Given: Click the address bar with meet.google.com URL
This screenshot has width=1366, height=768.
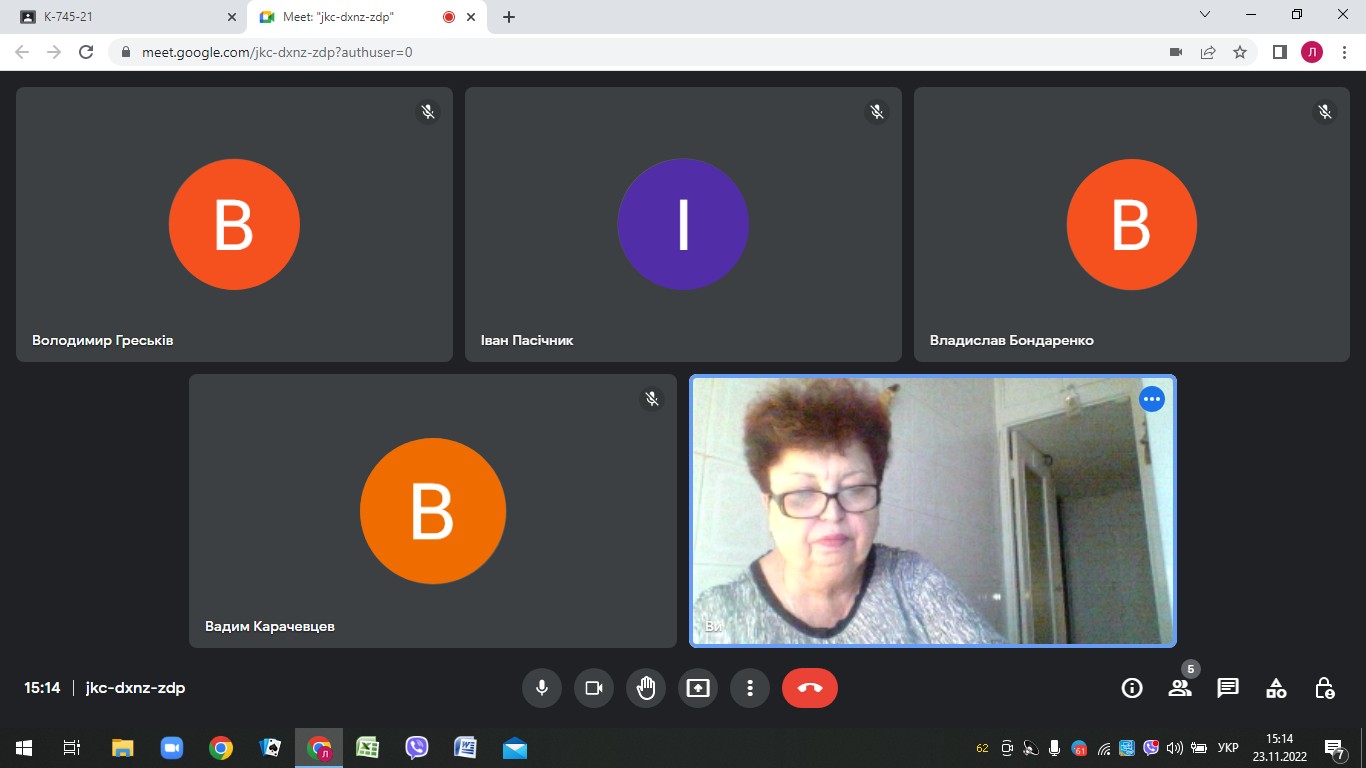Looking at the screenshot, I should click(x=640, y=52).
